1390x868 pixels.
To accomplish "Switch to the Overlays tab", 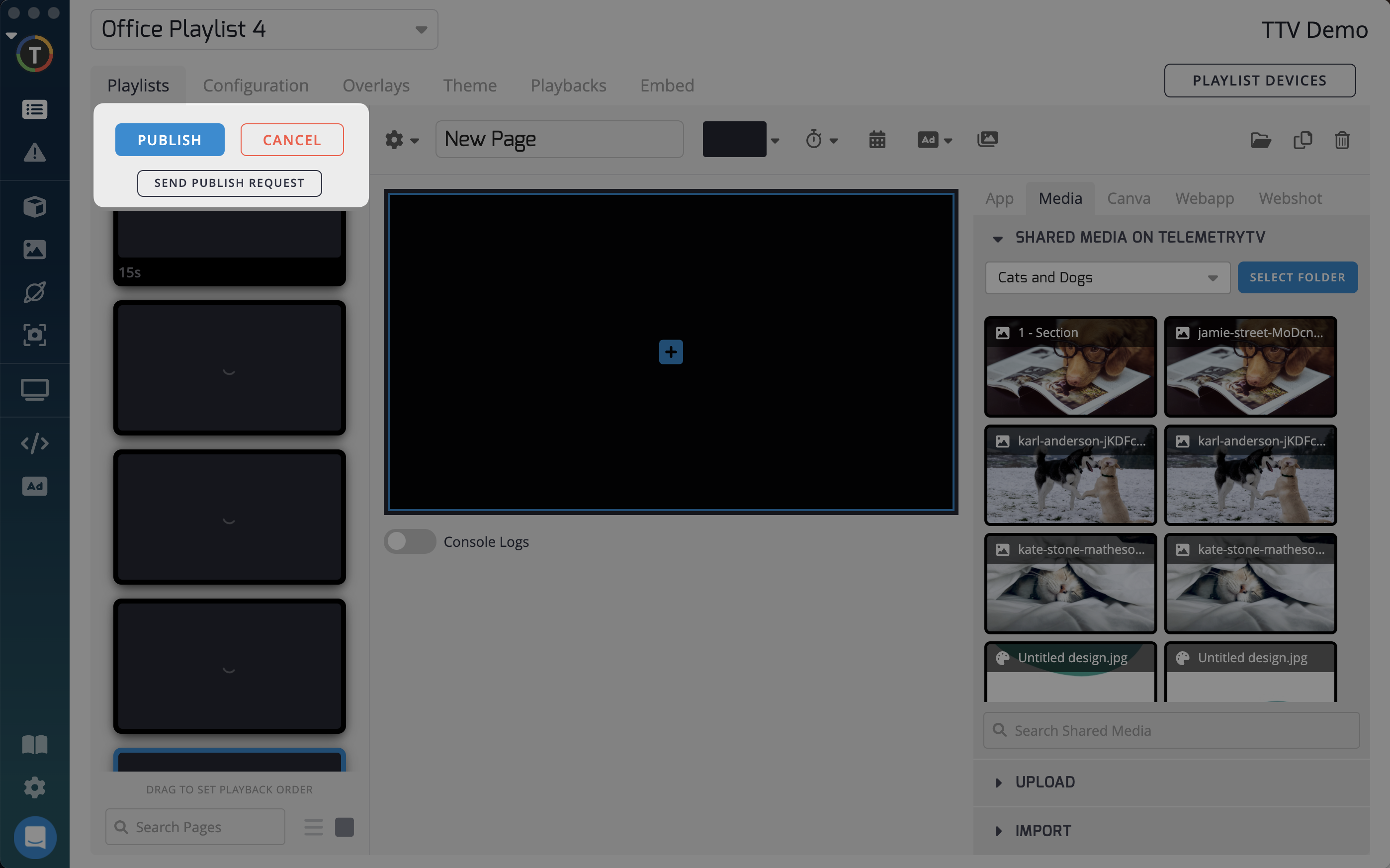I will pos(376,86).
